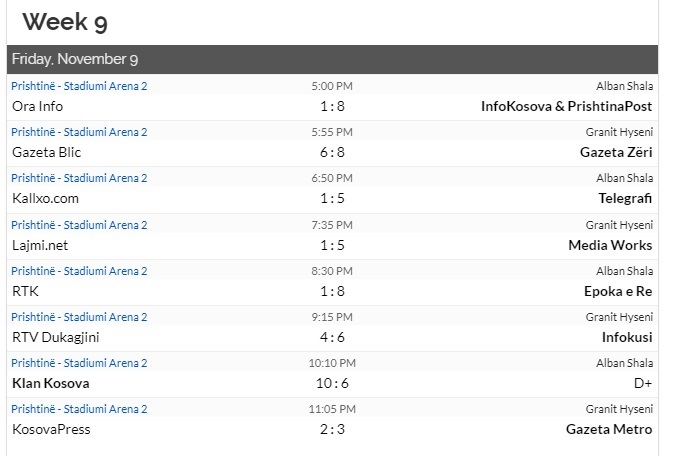676x456 pixels.
Task: Click the Gazeta Blic team name
Action: click(46, 152)
